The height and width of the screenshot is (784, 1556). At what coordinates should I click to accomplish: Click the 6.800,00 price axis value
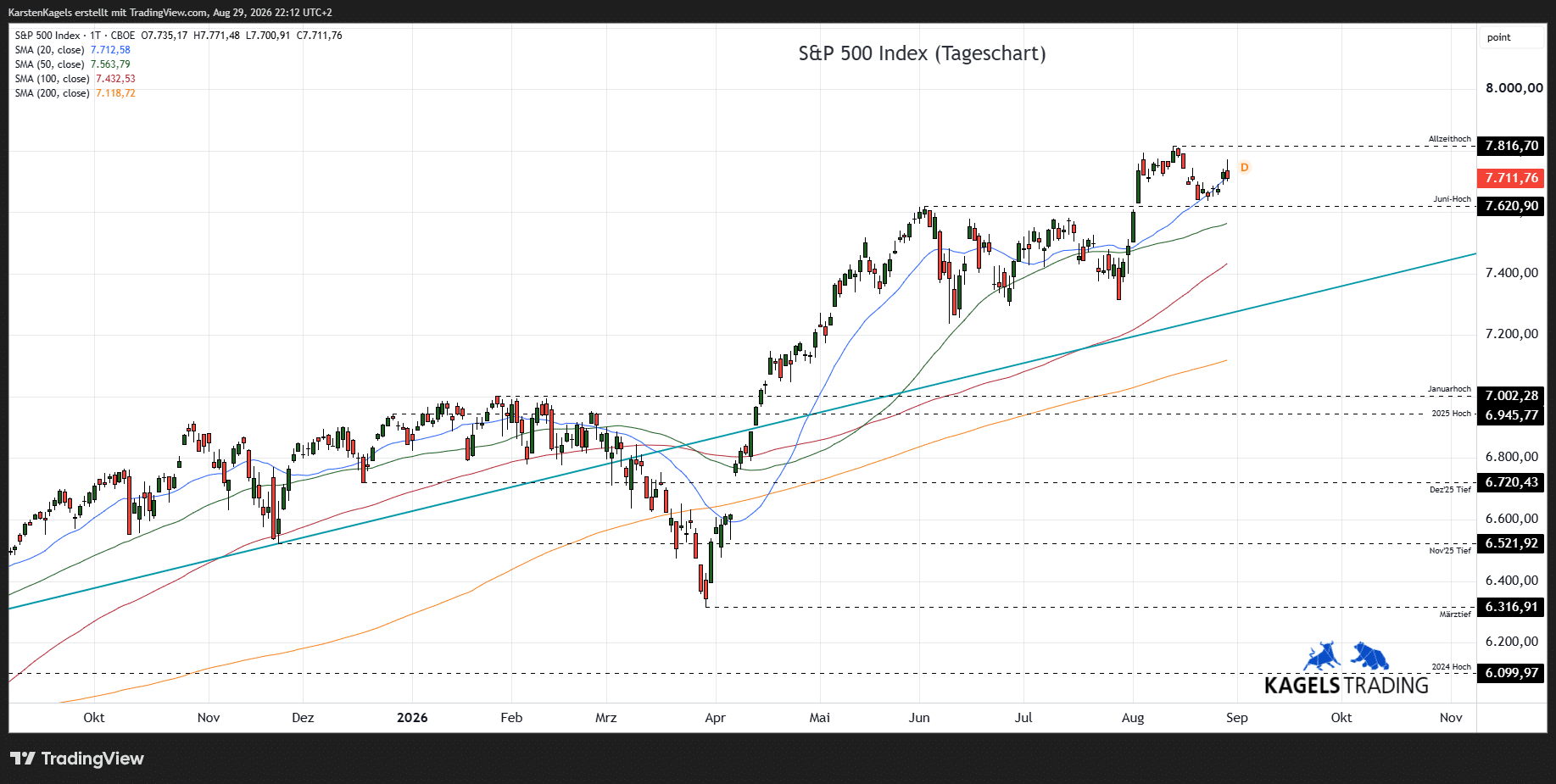coord(1512,457)
